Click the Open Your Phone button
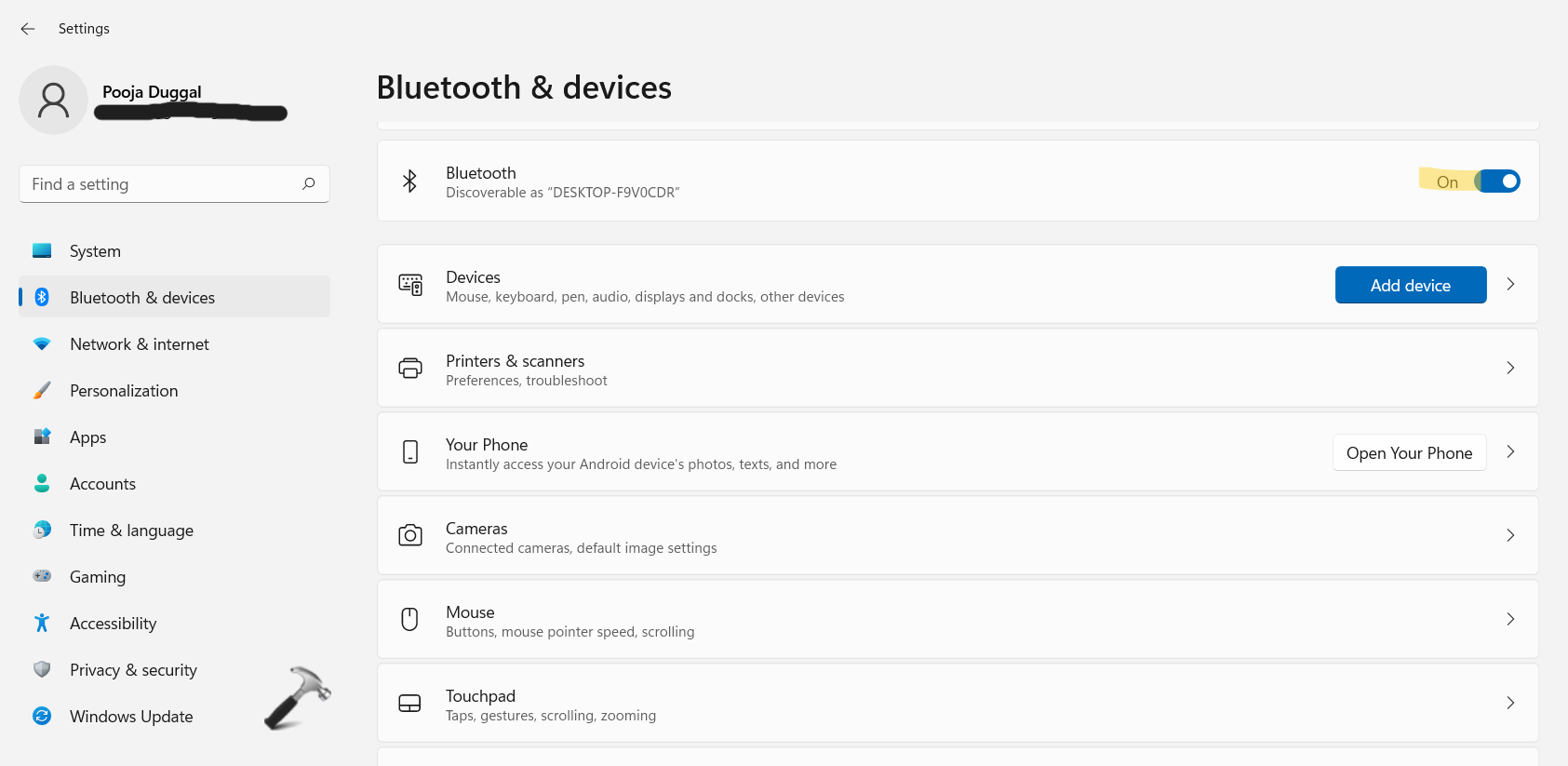The width and height of the screenshot is (1568, 766). coord(1409,453)
